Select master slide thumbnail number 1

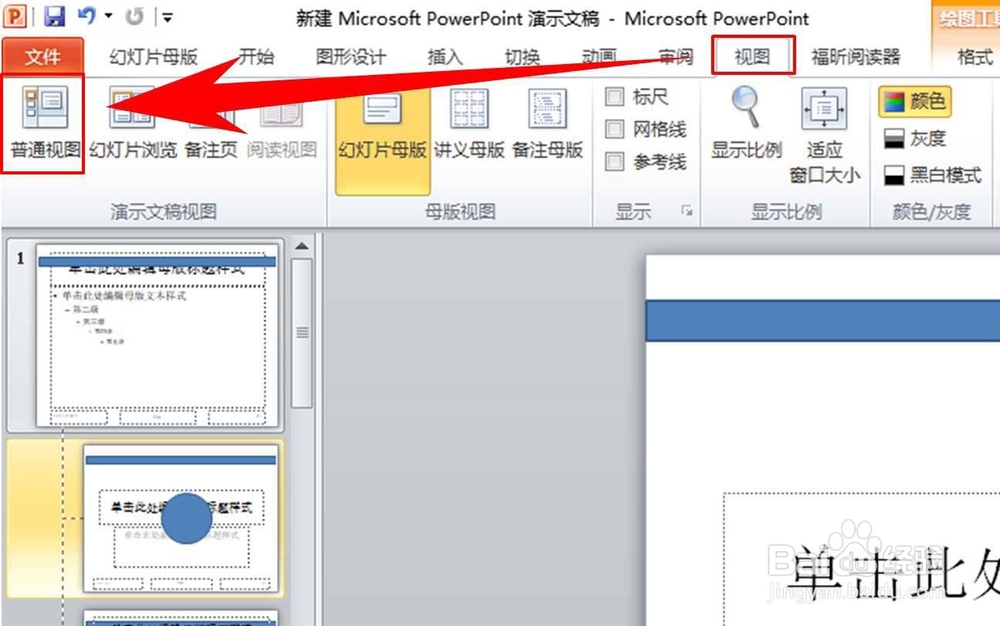(158, 335)
